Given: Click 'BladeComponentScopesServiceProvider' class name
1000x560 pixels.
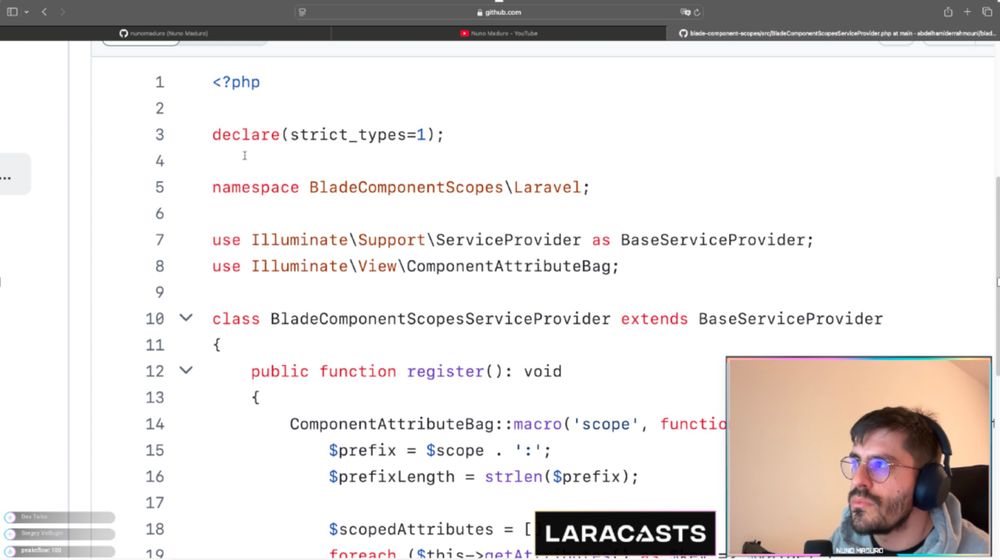Looking at the screenshot, I should [440, 318].
